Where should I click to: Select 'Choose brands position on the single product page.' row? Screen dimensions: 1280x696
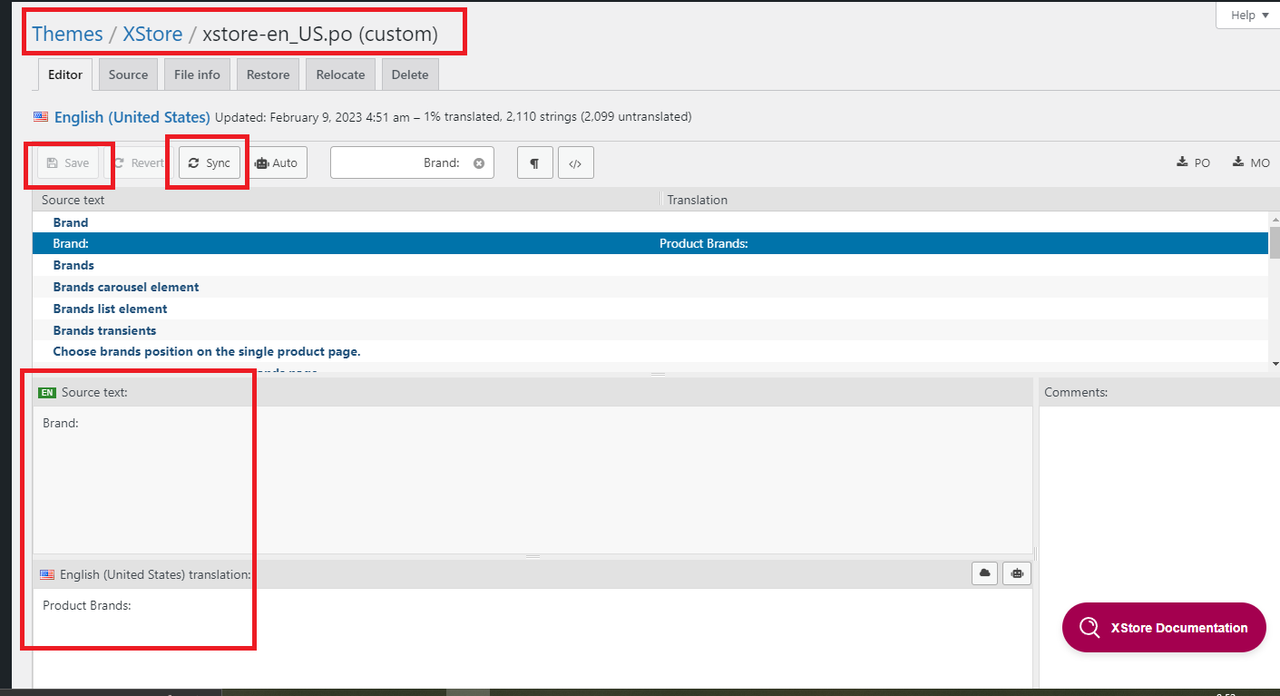pos(651,352)
